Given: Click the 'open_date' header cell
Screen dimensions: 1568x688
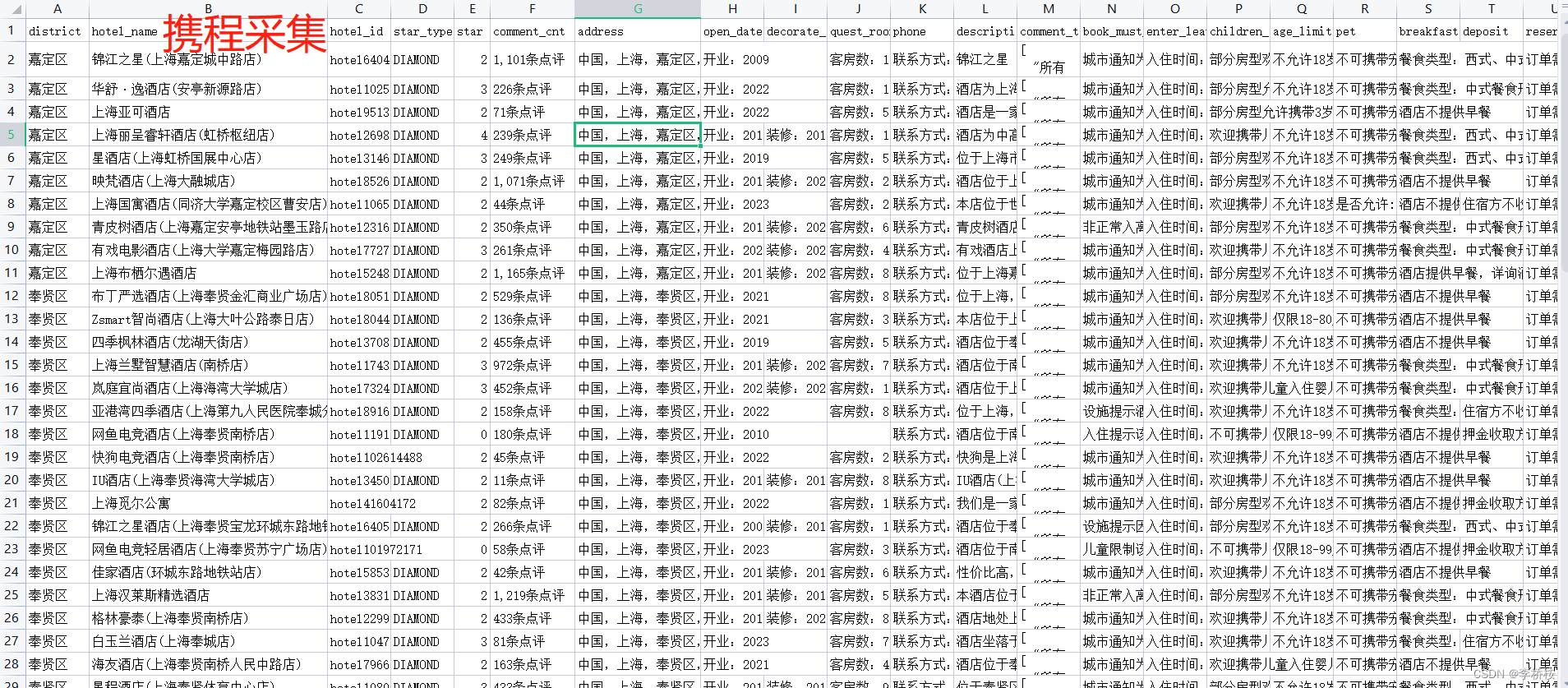Looking at the screenshot, I should click(x=732, y=31).
